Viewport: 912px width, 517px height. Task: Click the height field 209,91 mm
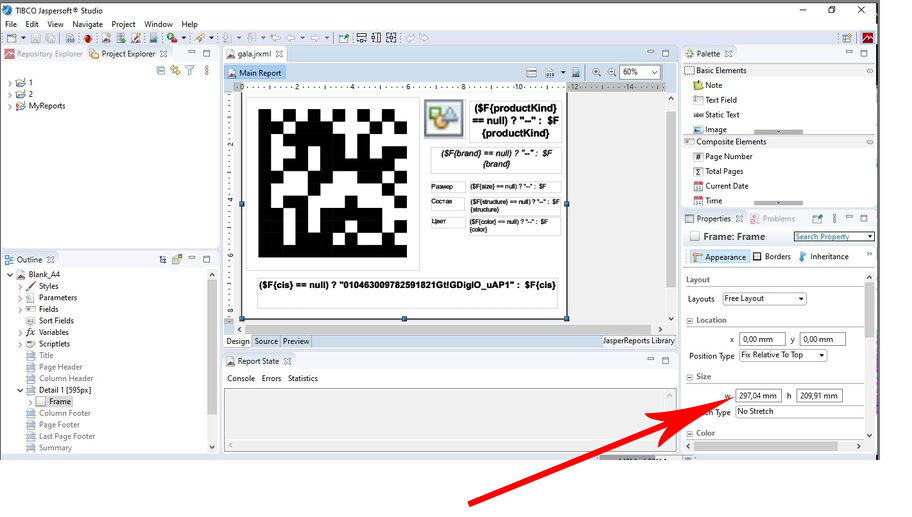click(819, 395)
